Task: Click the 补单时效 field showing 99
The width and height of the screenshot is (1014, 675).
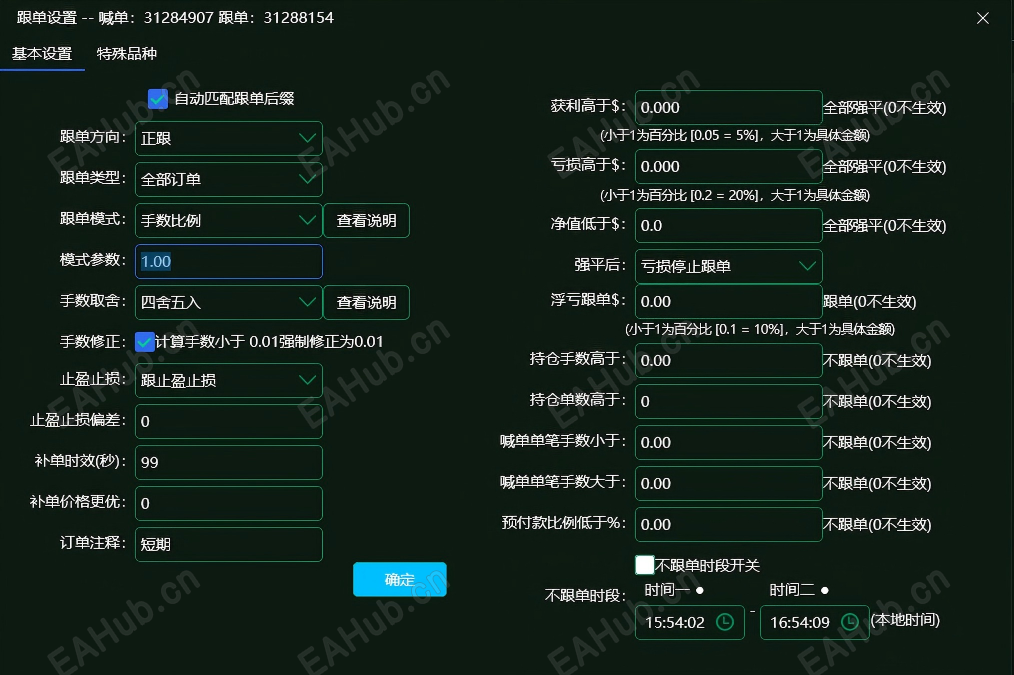Action: (x=228, y=462)
